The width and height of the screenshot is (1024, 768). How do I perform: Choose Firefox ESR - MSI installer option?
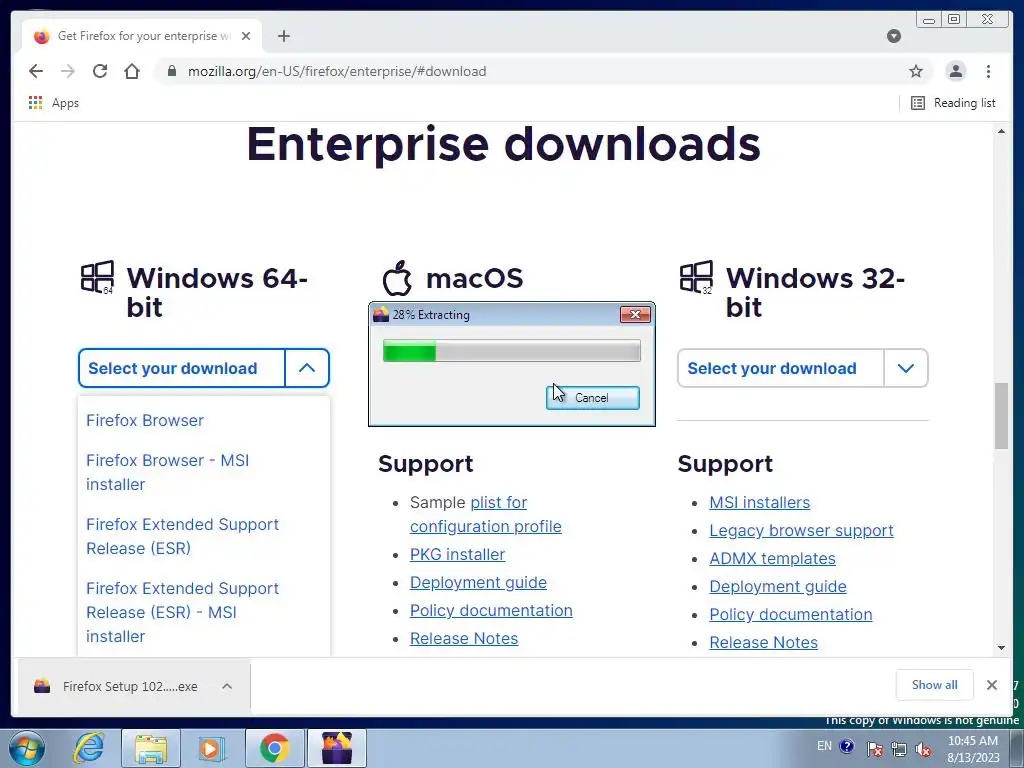point(183,612)
